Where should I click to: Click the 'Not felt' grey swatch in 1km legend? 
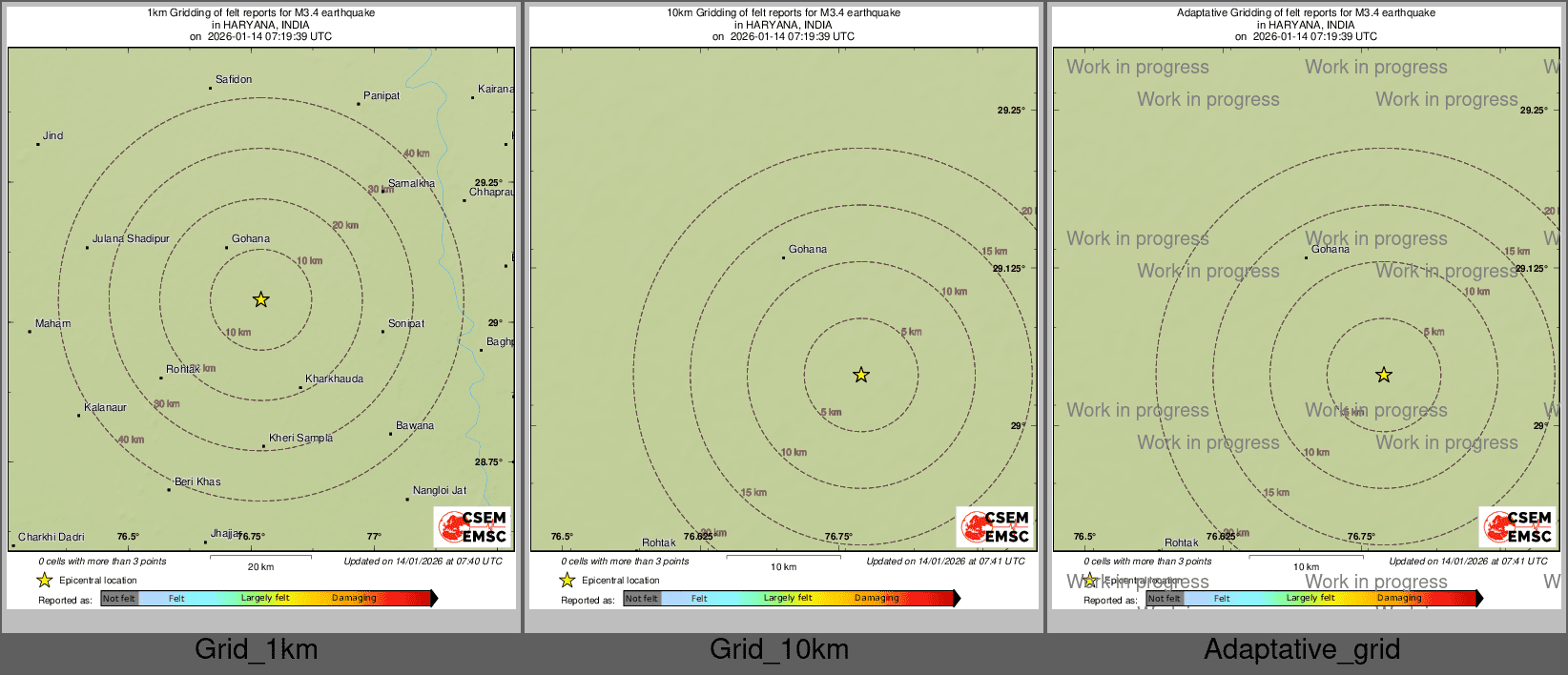pyautogui.click(x=119, y=598)
